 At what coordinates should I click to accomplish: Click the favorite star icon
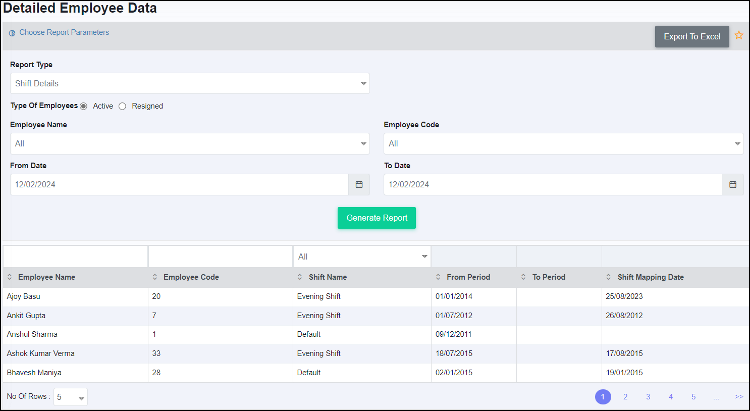pos(739,36)
